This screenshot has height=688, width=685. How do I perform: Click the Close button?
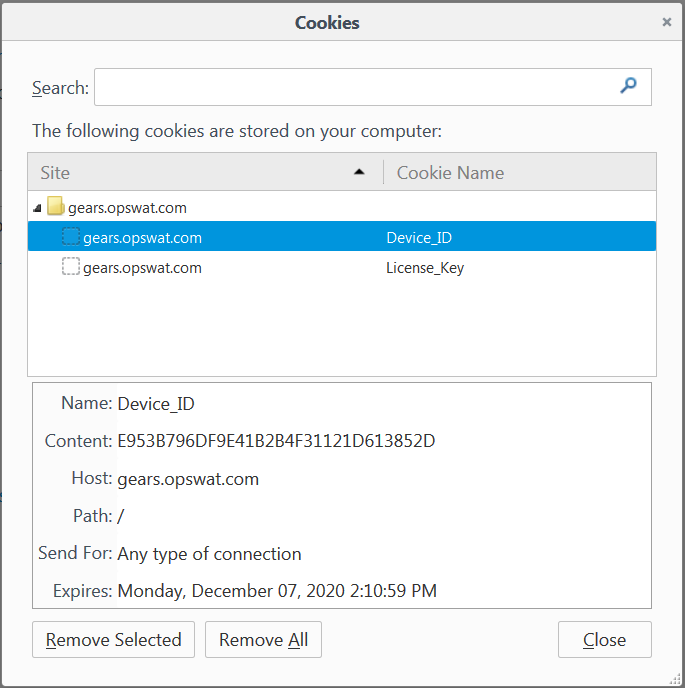click(x=605, y=639)
